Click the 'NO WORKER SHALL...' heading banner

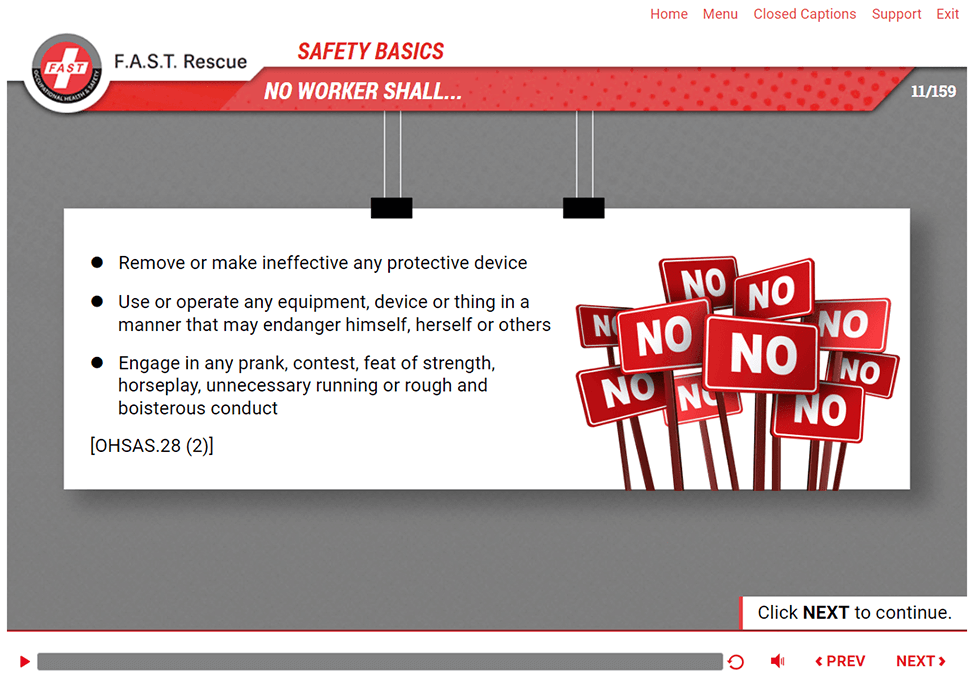point(363,92)
